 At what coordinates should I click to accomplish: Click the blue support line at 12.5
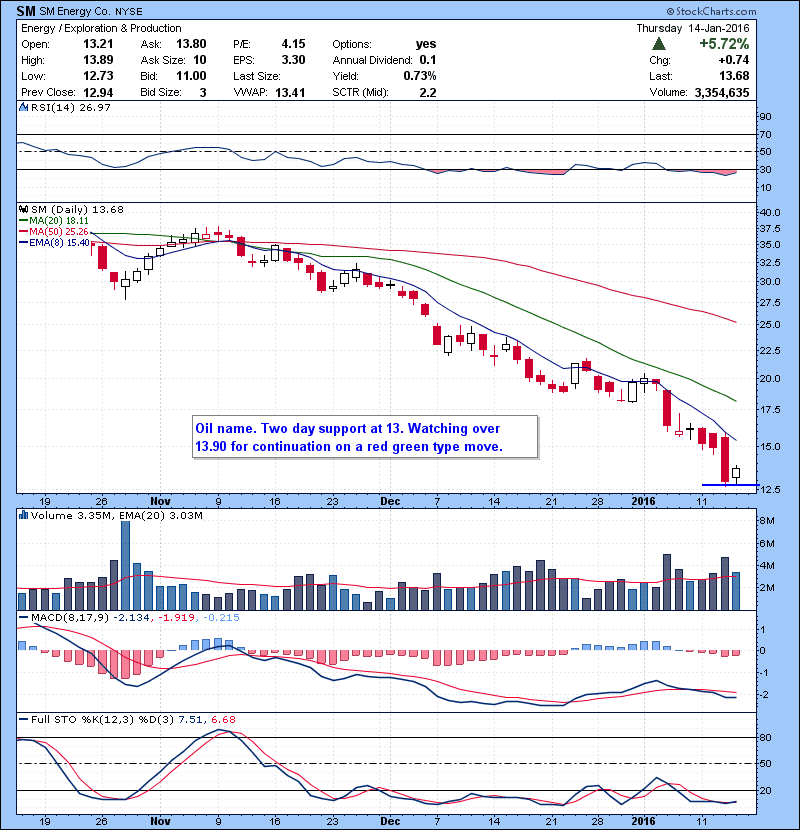pos(730,485)
